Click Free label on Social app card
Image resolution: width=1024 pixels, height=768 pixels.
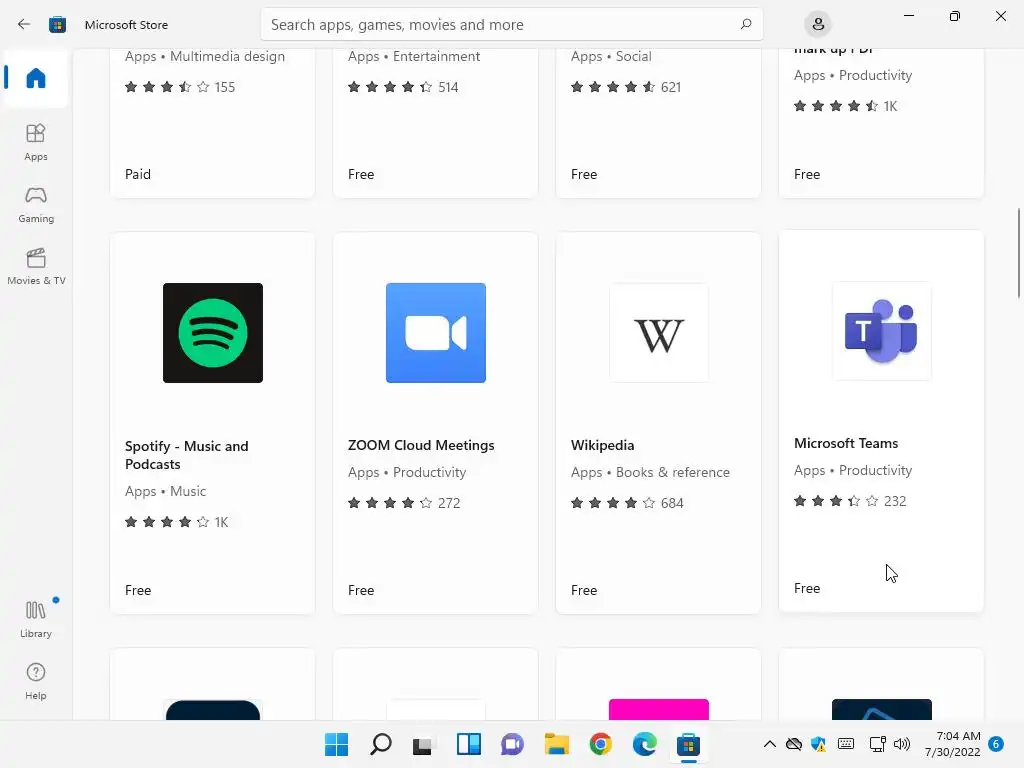(584, 174)
